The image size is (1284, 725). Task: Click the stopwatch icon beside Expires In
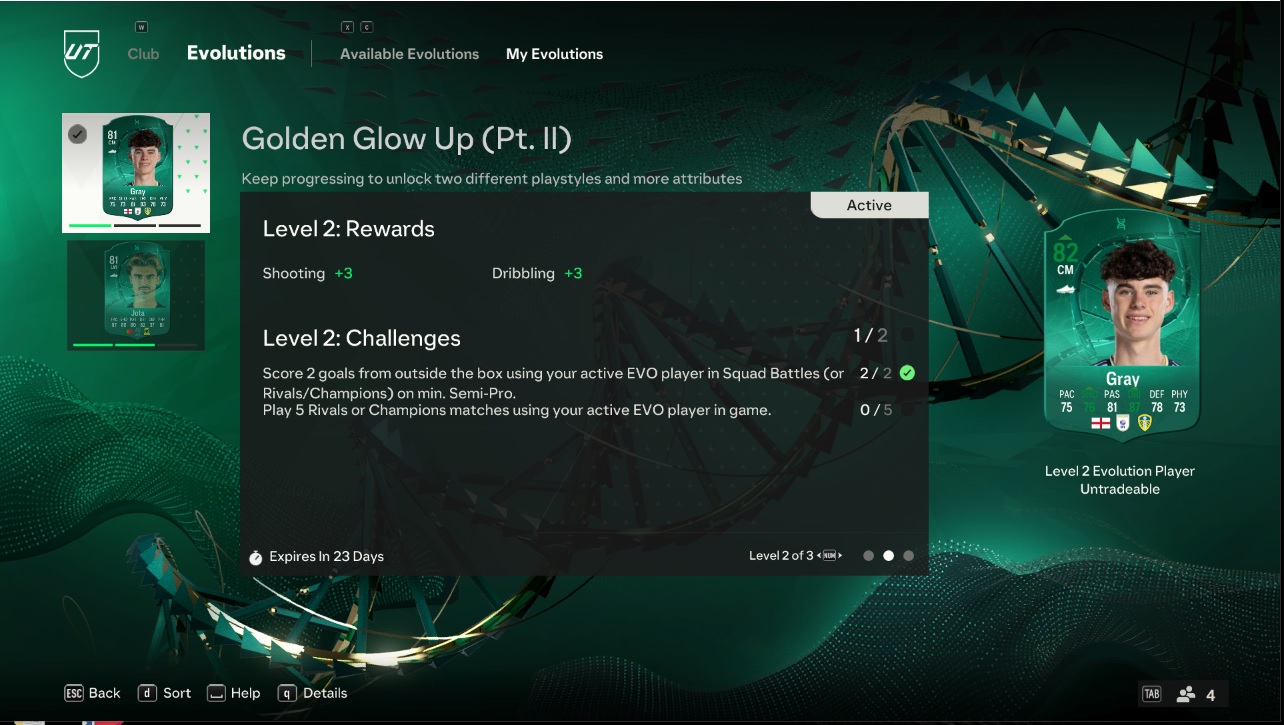point(255,557)
